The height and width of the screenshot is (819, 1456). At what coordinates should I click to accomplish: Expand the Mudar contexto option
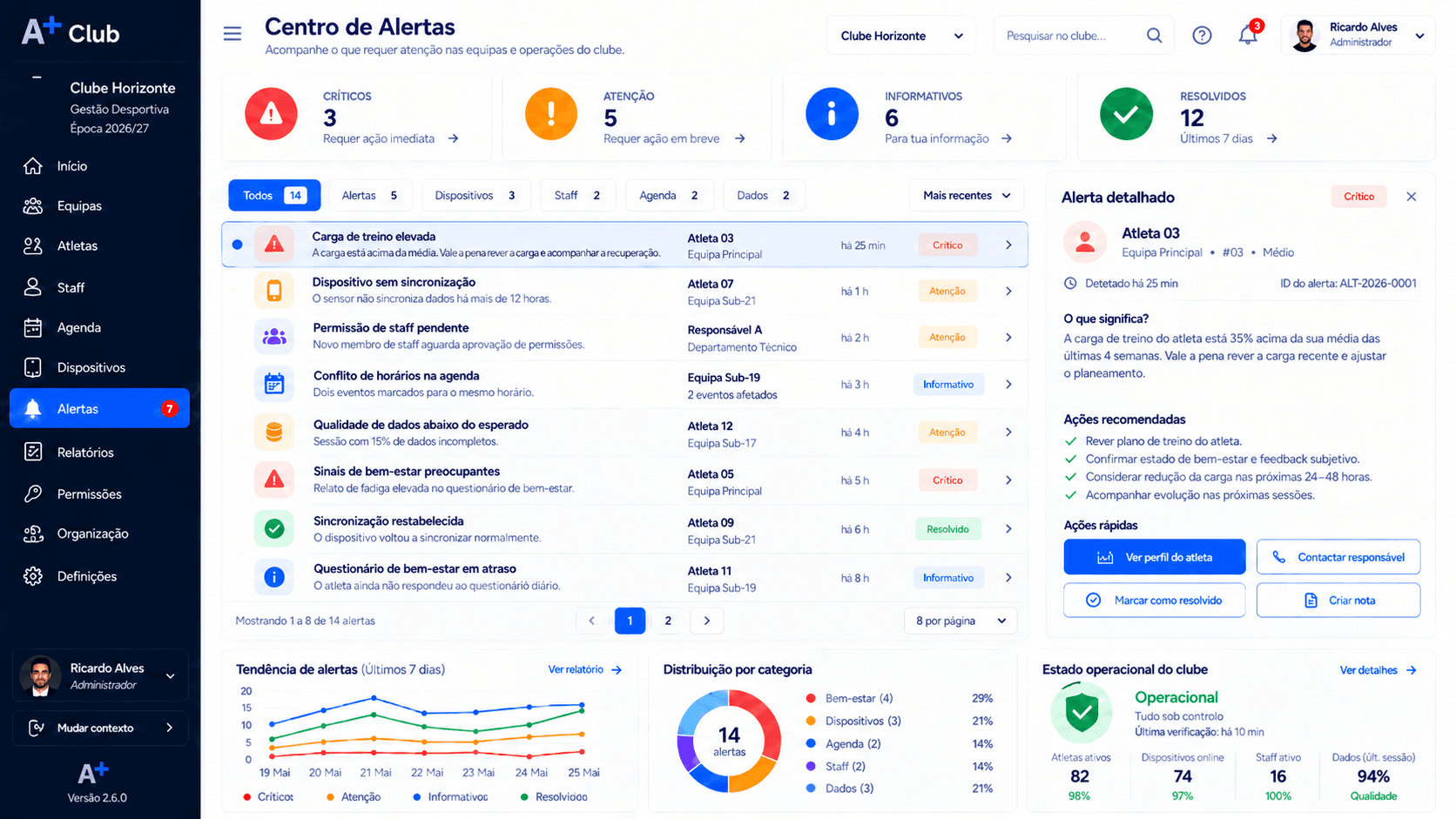pyautogui.click(x=100, y=728)
